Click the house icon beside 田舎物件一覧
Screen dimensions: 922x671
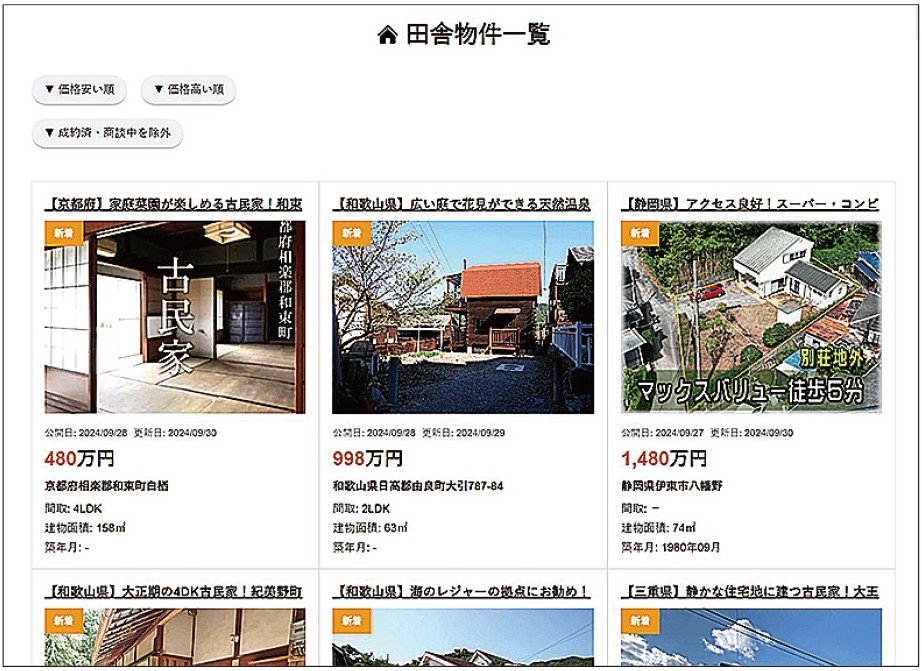pos(387,35)
